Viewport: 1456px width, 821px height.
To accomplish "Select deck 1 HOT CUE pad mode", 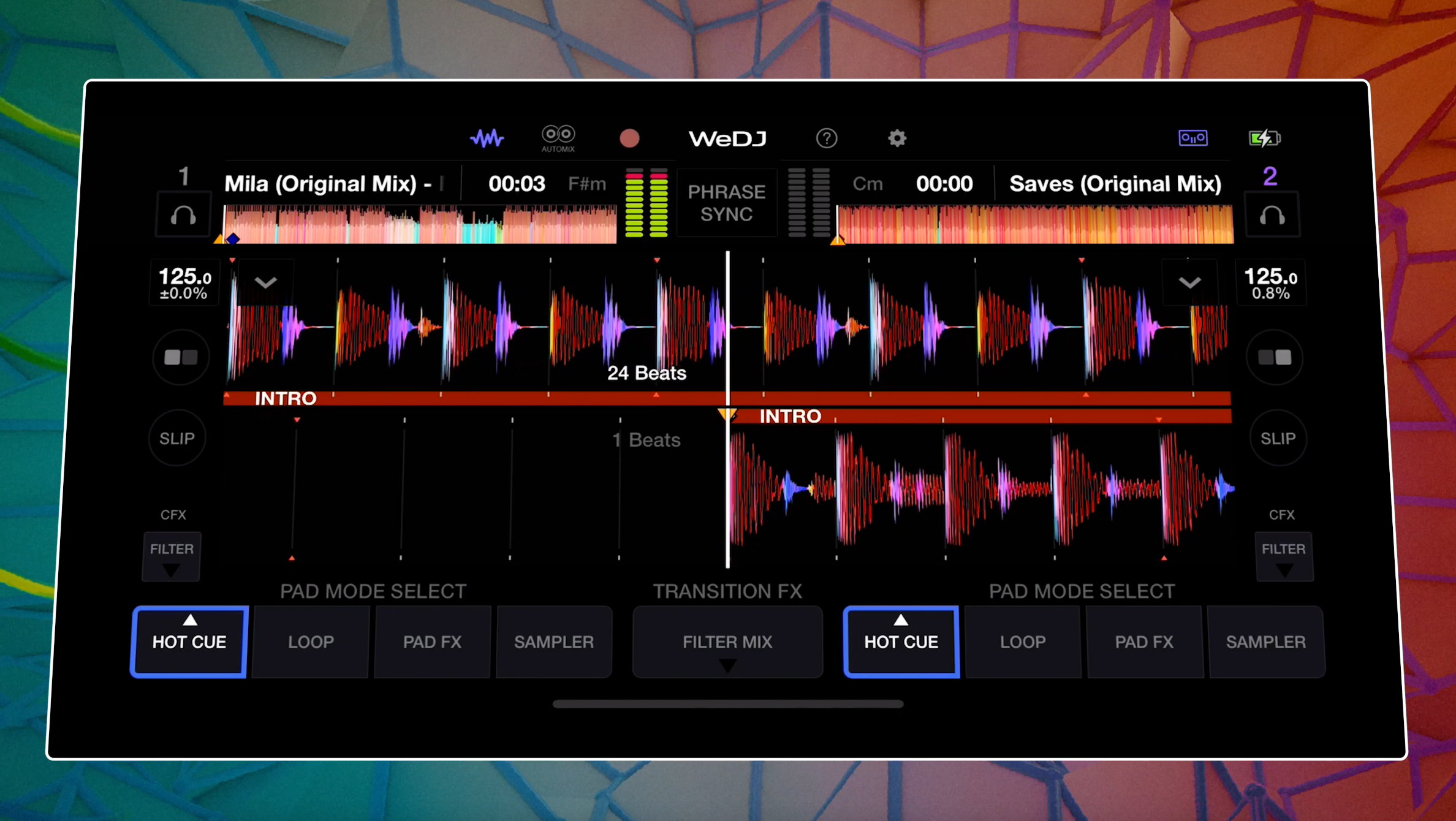I will [189, 642].
